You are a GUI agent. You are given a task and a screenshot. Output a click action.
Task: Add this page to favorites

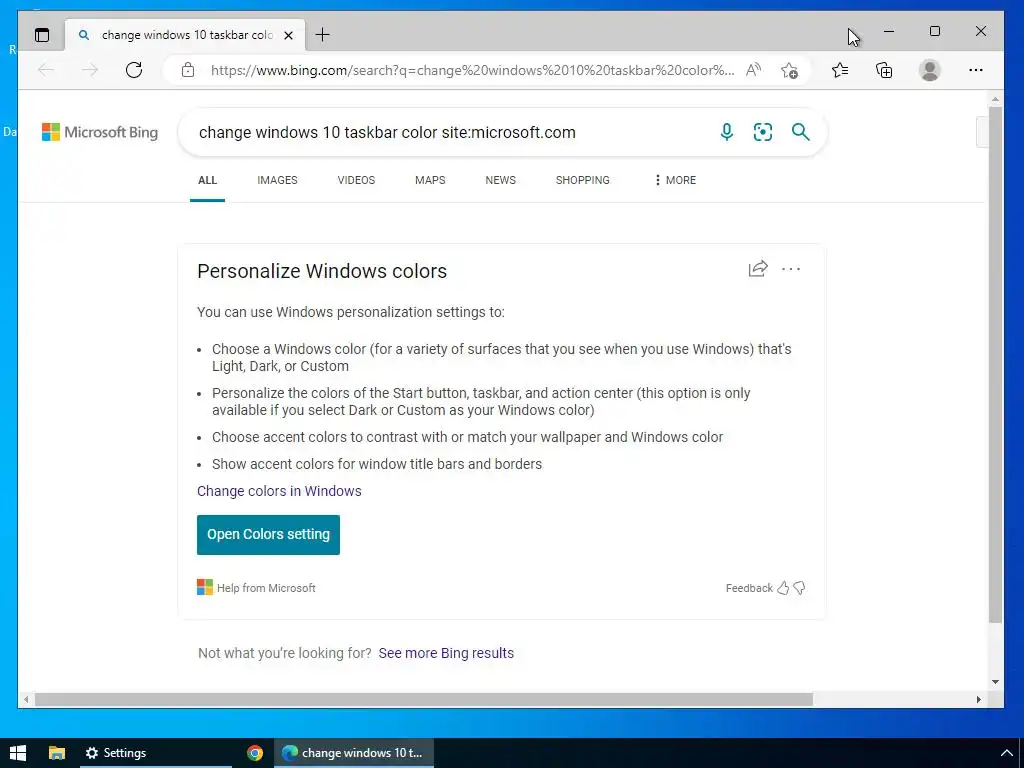(789, 70)
